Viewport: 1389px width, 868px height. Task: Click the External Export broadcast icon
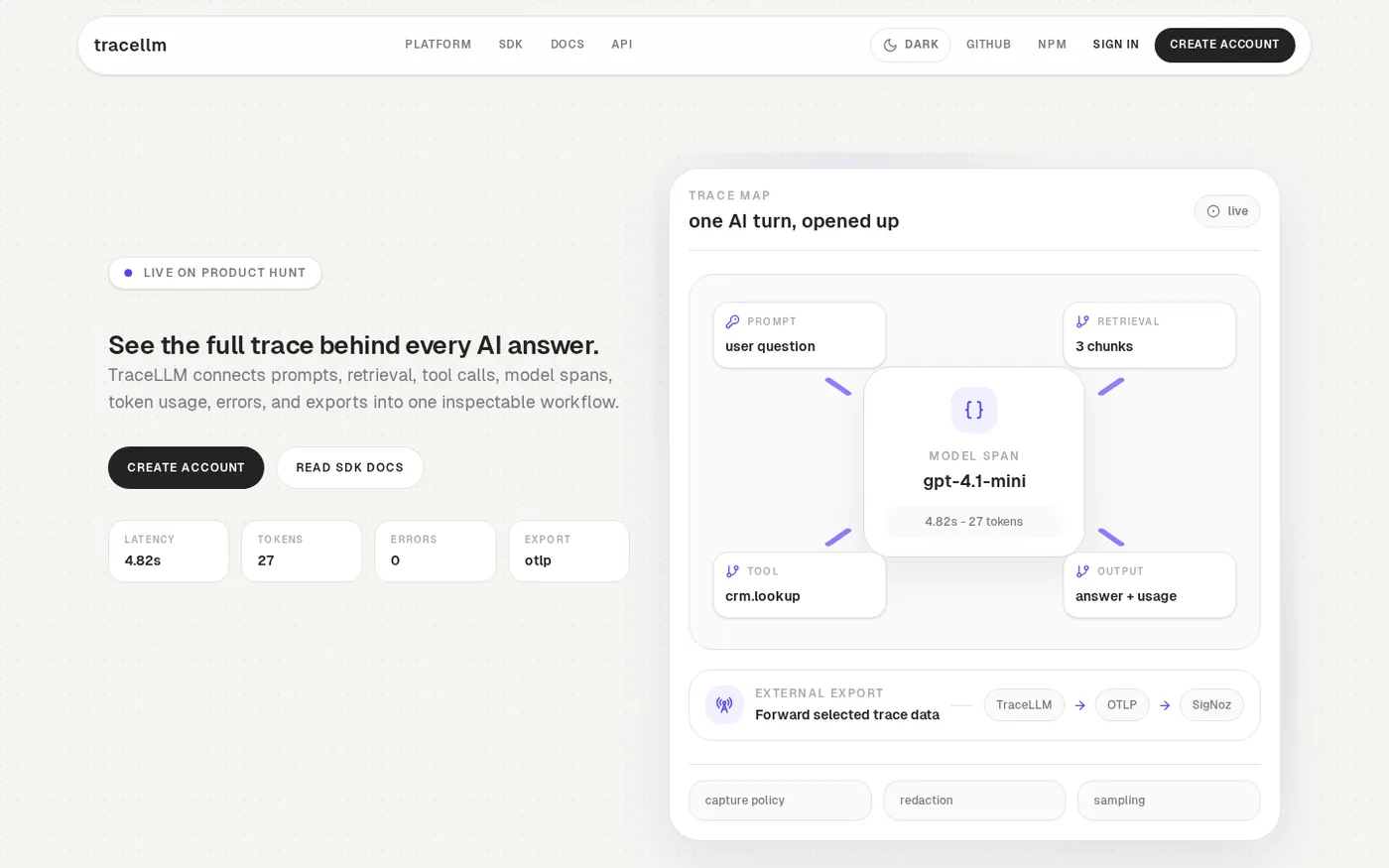[x=724, y=705]
